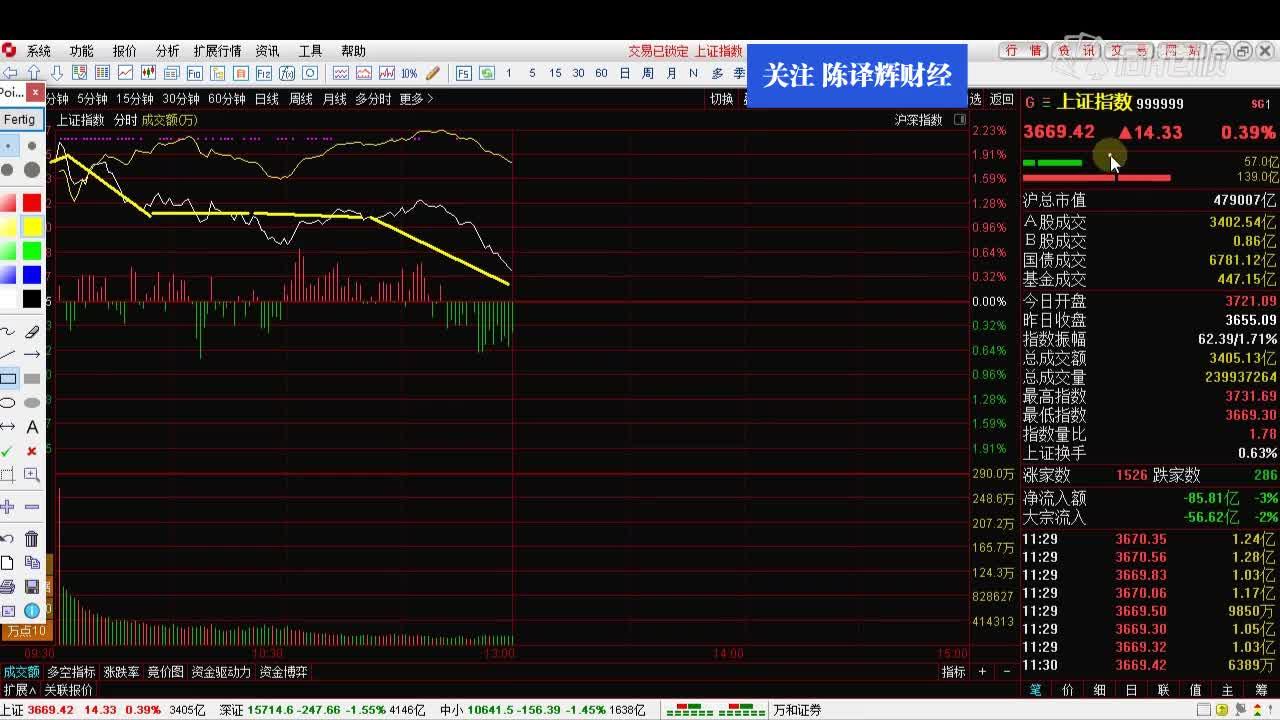
Task: Click the back arrow toolbar icon
Action: [11, 73]
